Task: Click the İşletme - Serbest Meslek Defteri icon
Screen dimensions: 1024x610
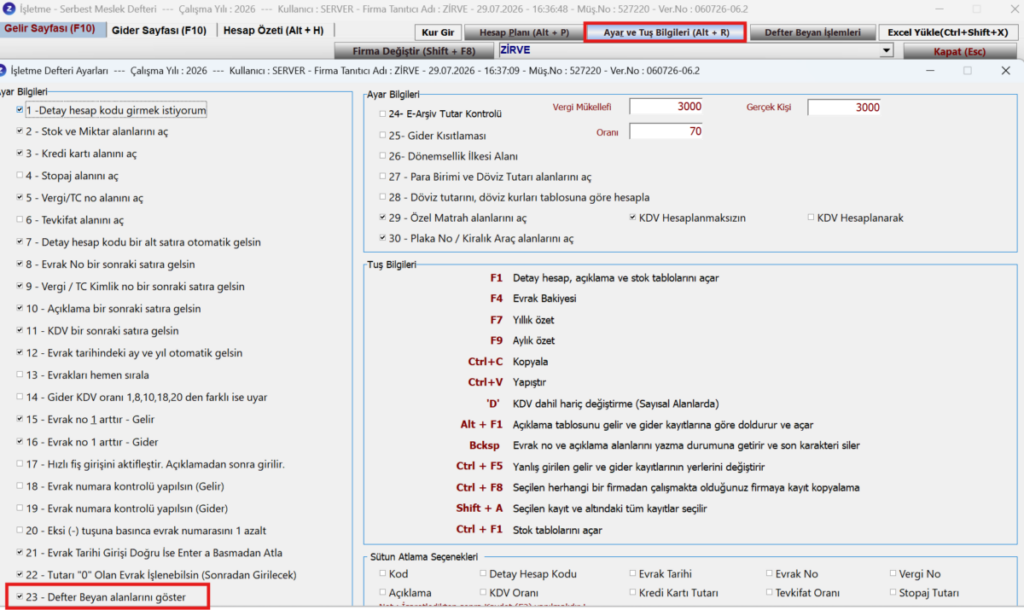Action: pyautogui.click(x=8, y=9)
